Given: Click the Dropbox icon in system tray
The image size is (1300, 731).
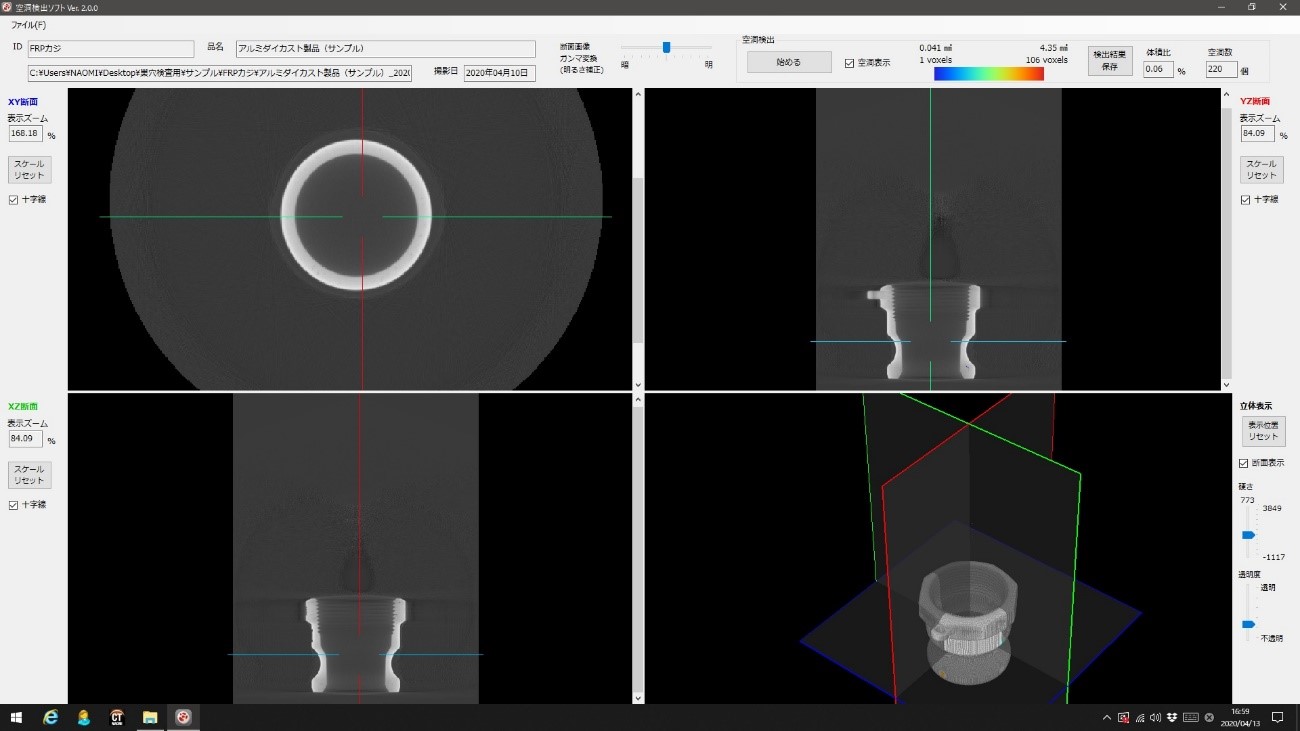Looking at the screenshot, I should (x=1172, y=717).
